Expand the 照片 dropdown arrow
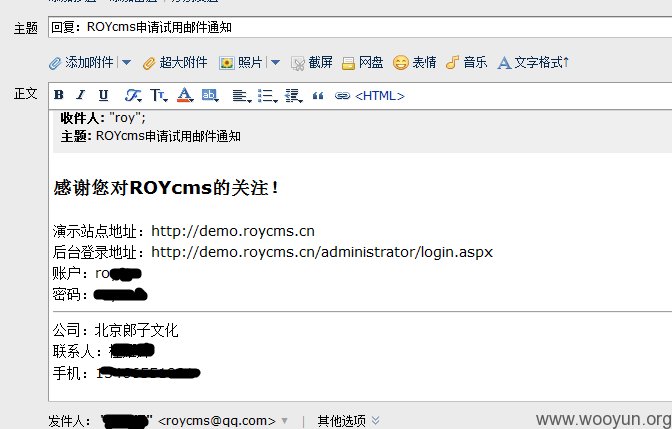Viewport: 672px width, 429px height. (275, 63)
